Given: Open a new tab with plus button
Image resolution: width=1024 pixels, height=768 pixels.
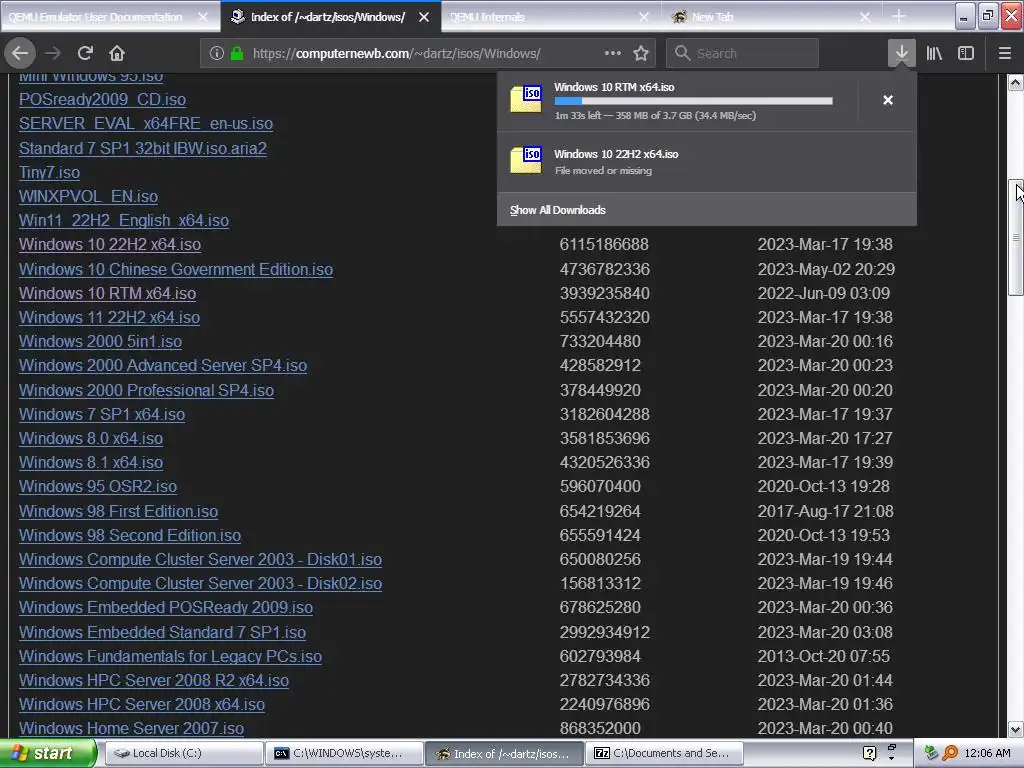Looking at the screenshot, I should [899, 16].
